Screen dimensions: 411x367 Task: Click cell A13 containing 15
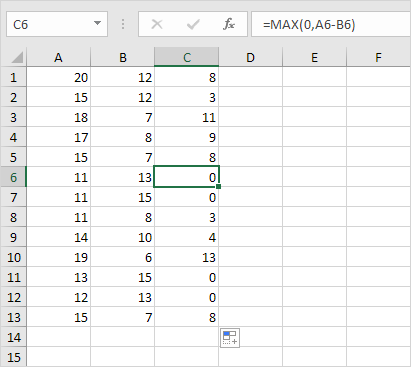point(58,317)
